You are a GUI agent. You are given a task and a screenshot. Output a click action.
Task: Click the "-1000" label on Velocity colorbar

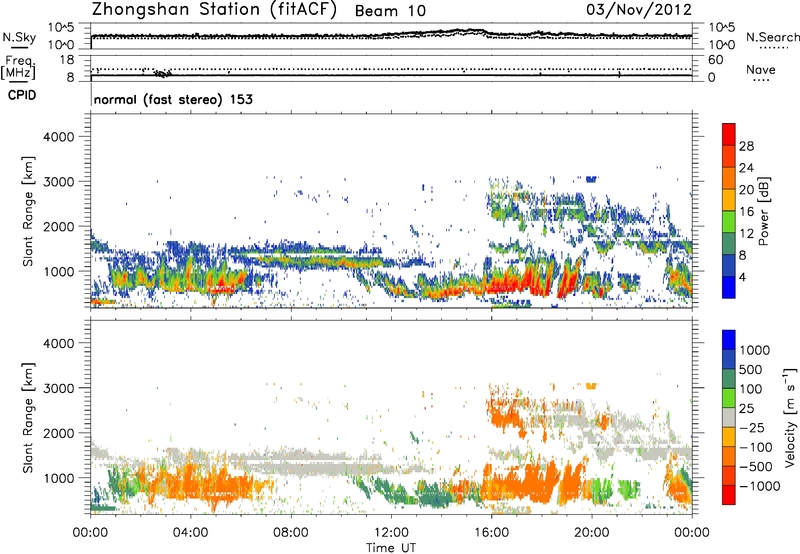(759, 486)
